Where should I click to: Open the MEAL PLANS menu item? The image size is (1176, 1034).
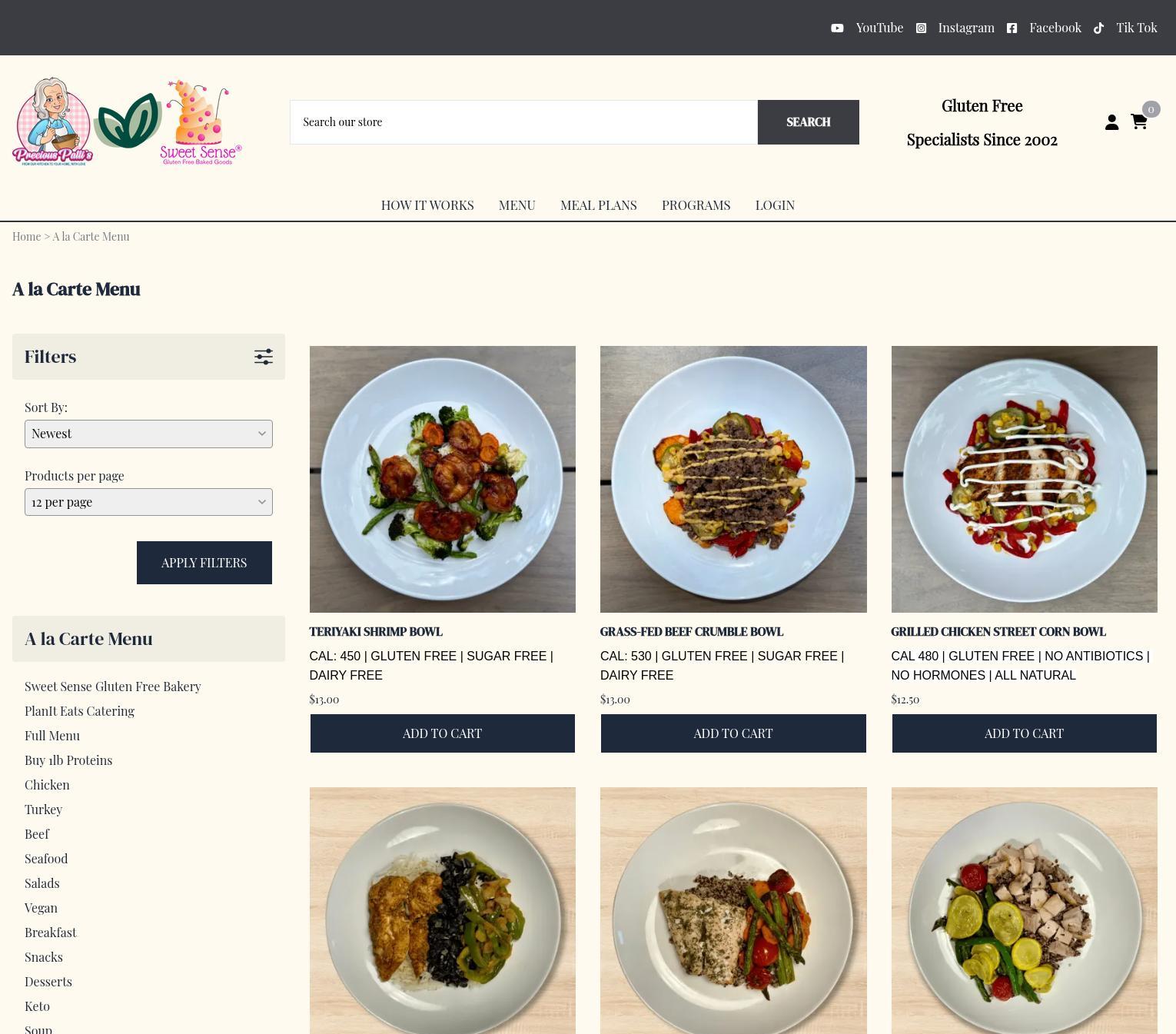598,205
